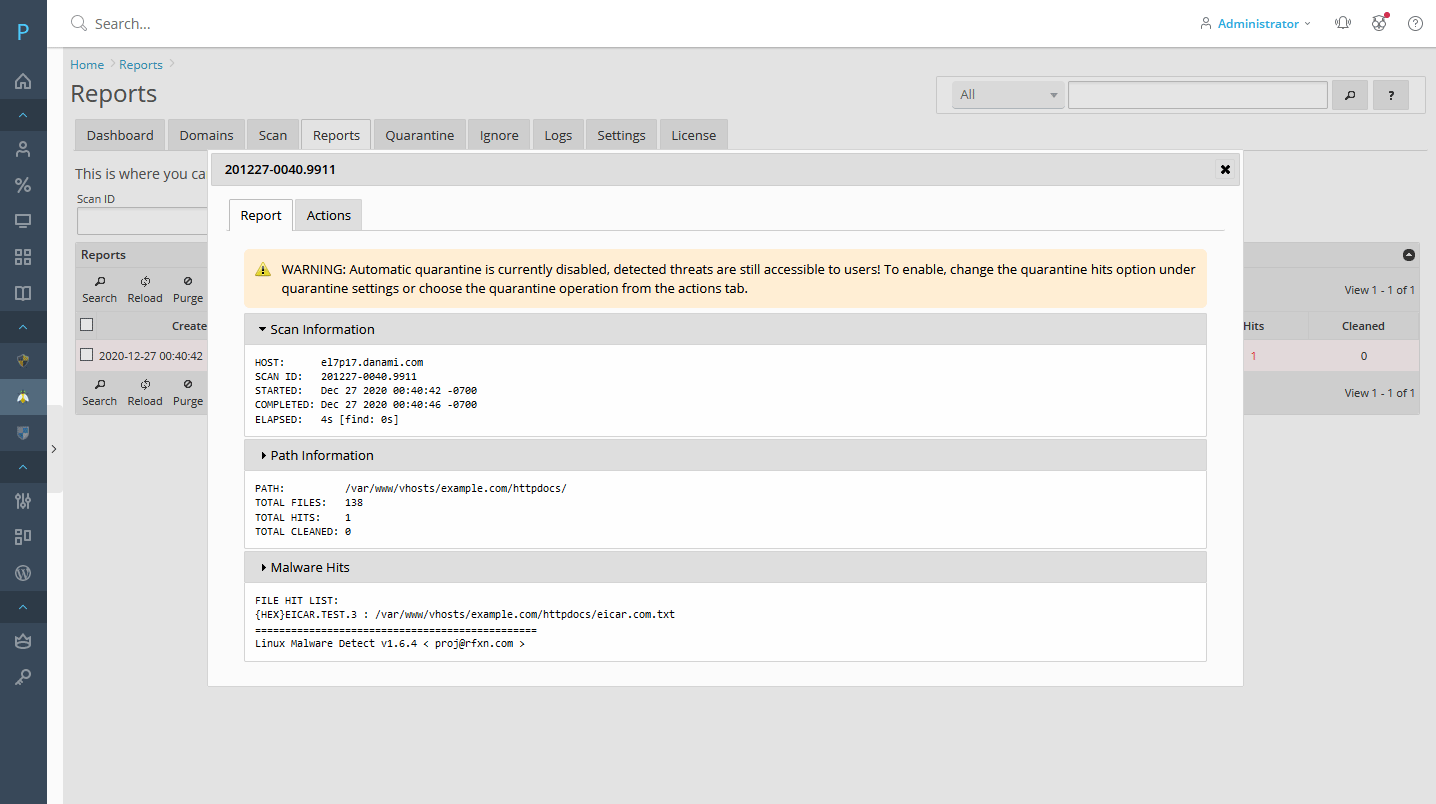
Task: Click the Plesk logo in the sidebar
Action: pyautogui.click(x=23, y=33)
